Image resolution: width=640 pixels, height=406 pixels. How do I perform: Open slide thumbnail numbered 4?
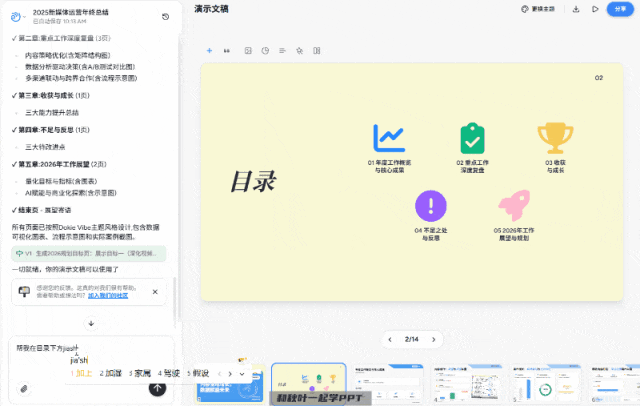467,384
